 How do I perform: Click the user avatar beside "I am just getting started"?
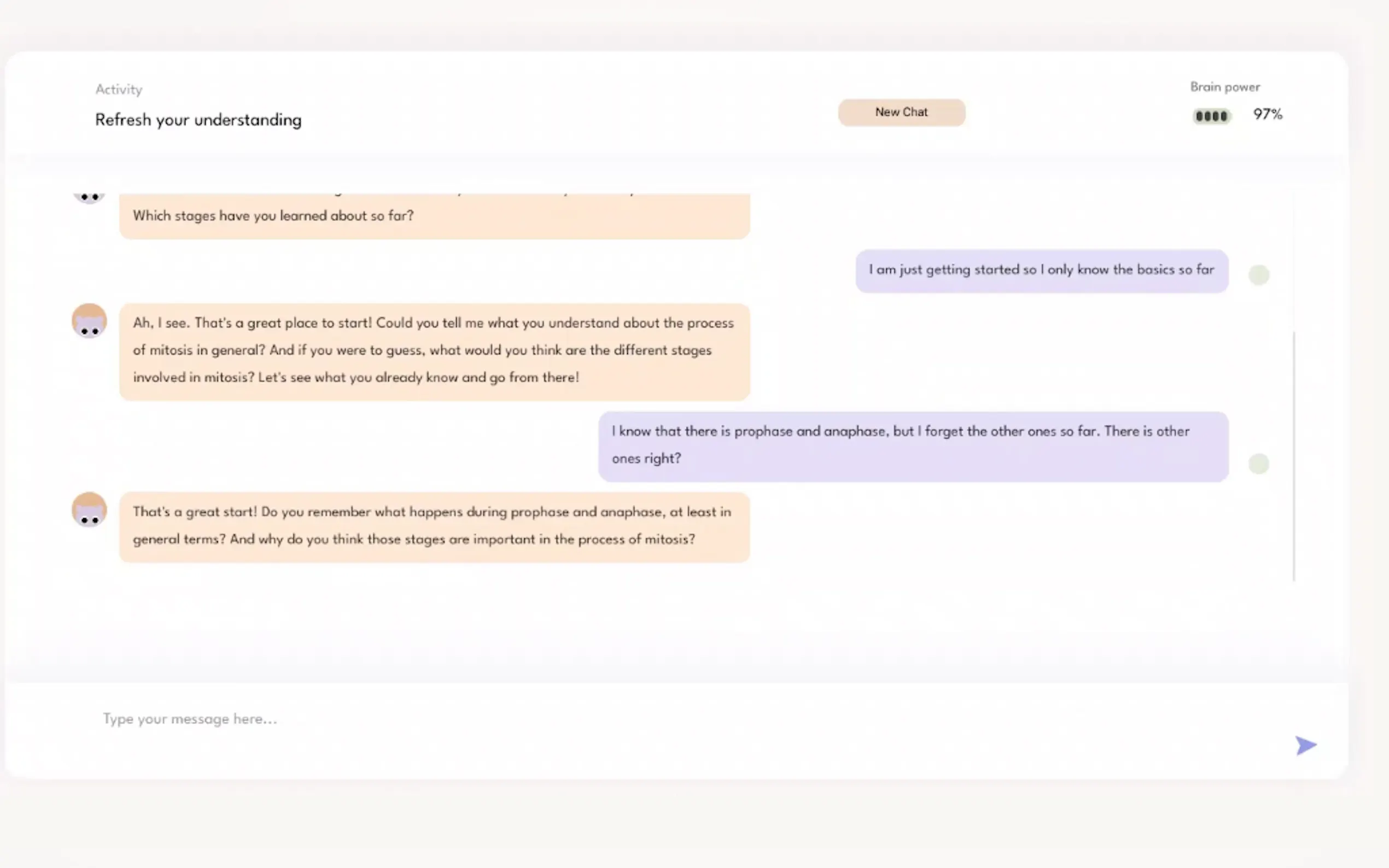(x=1258, y=275)
